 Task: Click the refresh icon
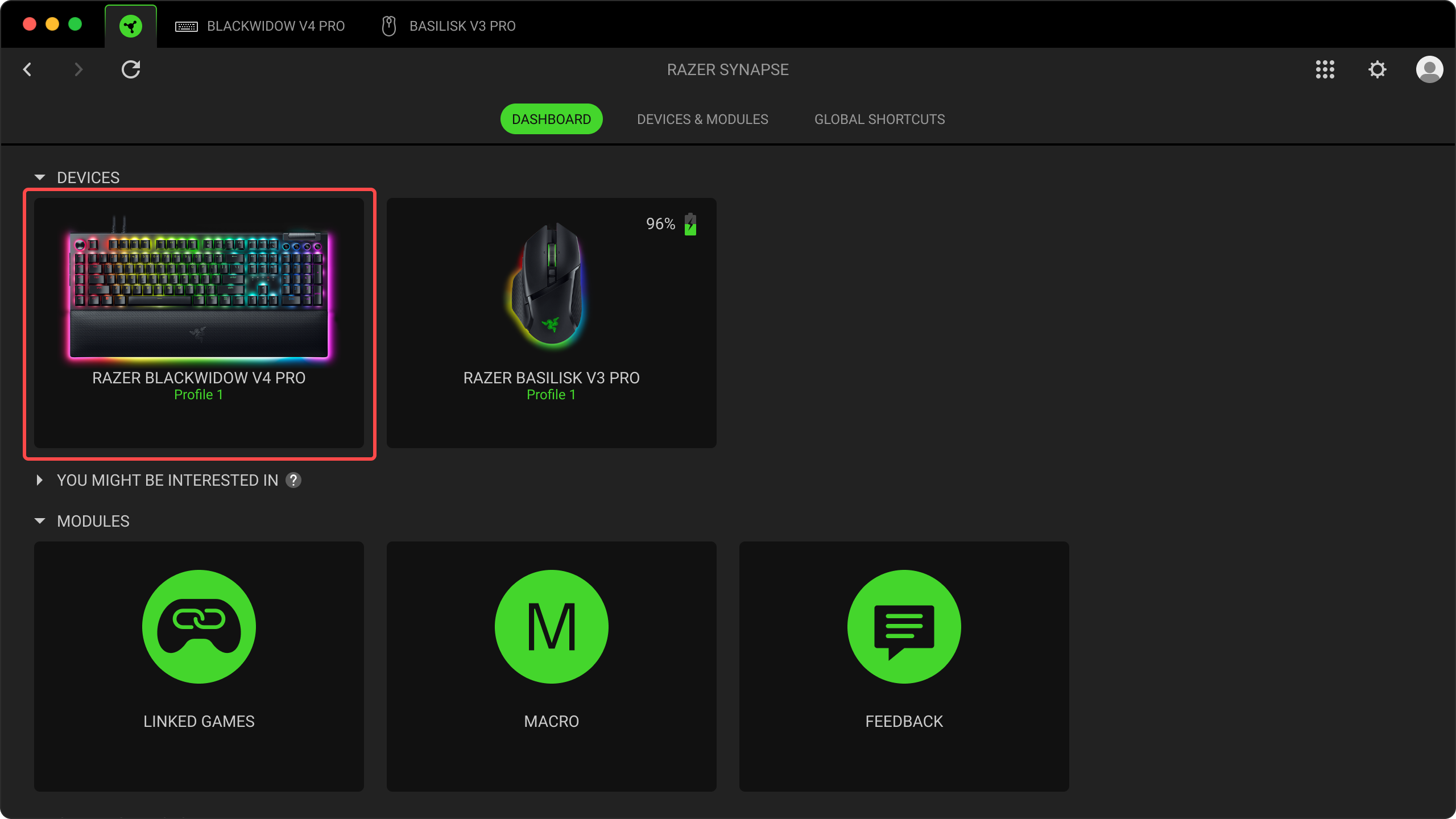131,69
